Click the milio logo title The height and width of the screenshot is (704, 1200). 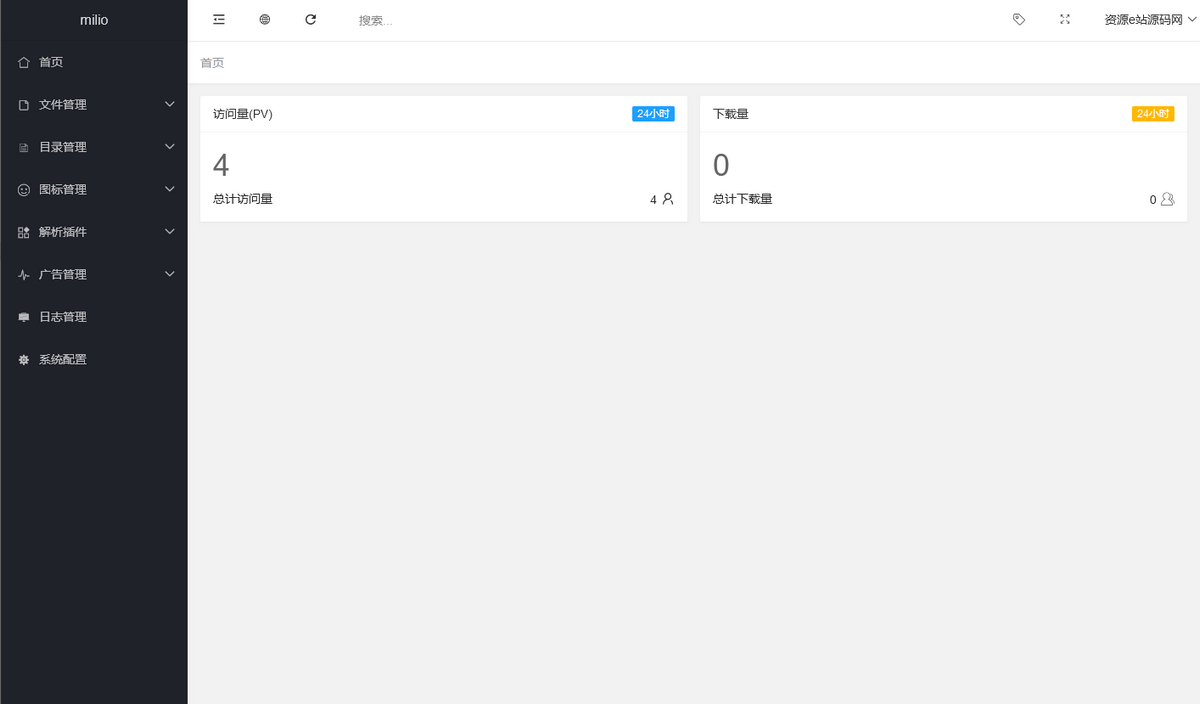(x=94, y=20)
